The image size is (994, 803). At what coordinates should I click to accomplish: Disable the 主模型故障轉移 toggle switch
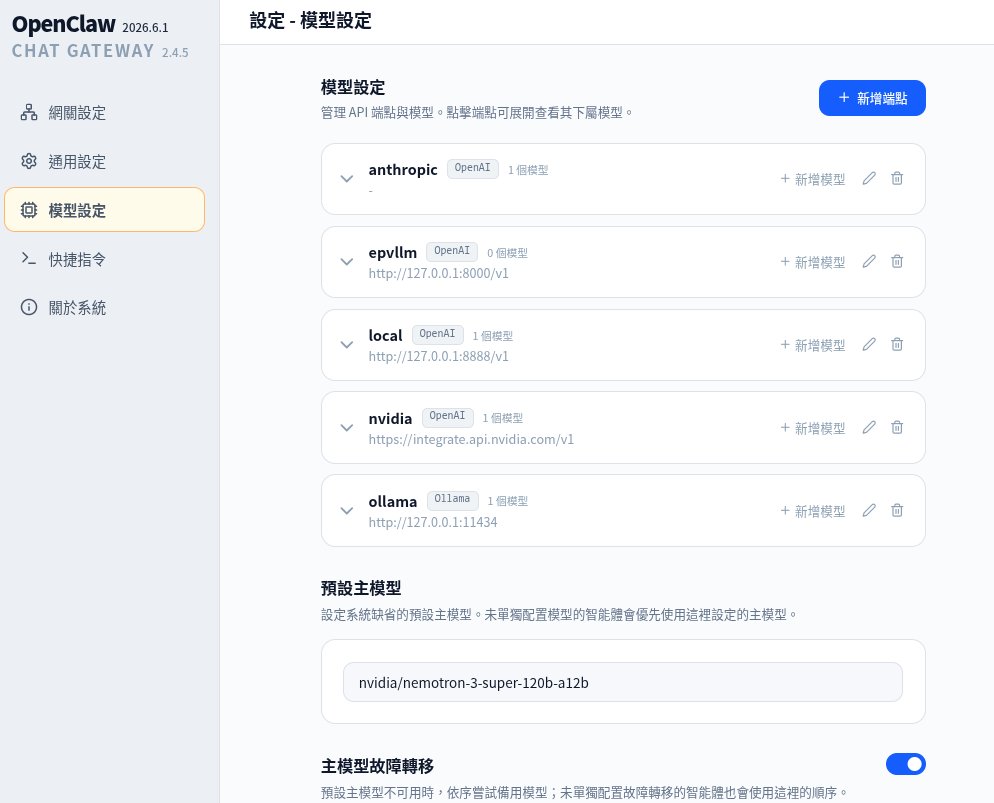(x=906, y=764)
